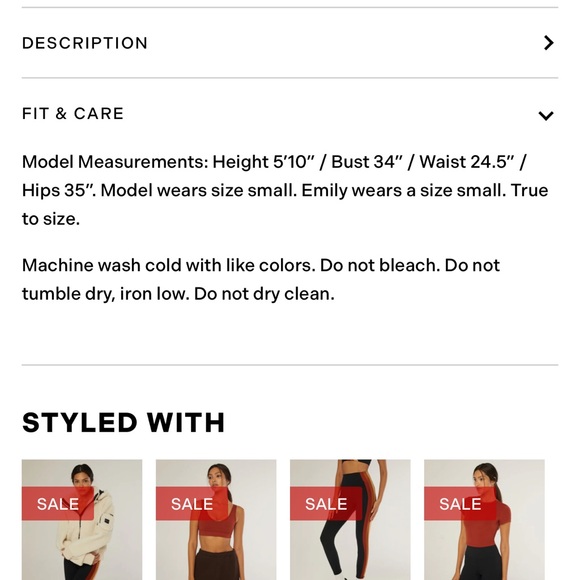Open the DESCRIPTION accordion heading
Viewport: 580px width, 580px height.
tap(85, 43)
